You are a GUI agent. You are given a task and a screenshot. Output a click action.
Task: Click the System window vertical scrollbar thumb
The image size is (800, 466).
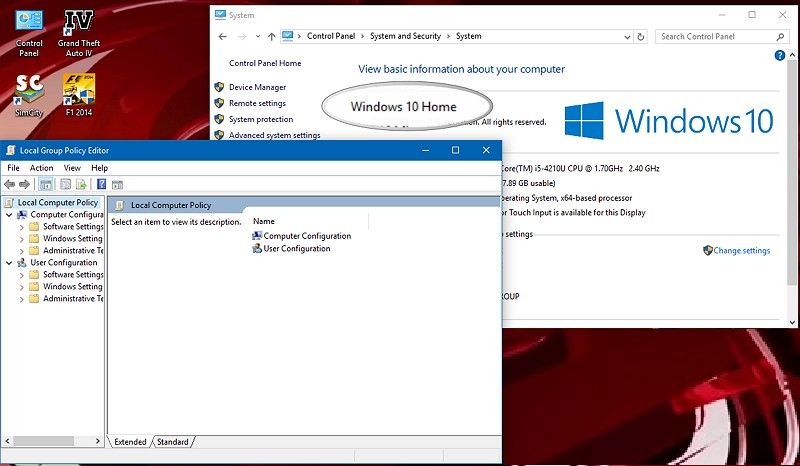click(x=792, y=172)
